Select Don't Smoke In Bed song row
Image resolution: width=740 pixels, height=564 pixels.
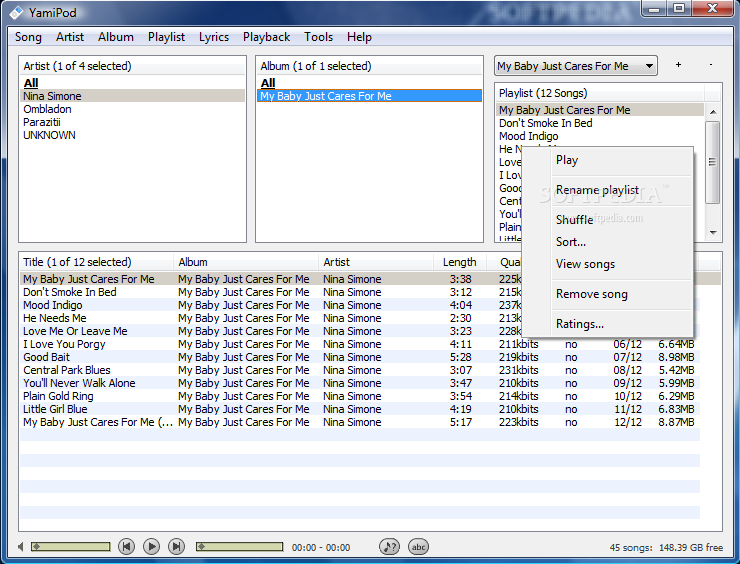(271, 292)
